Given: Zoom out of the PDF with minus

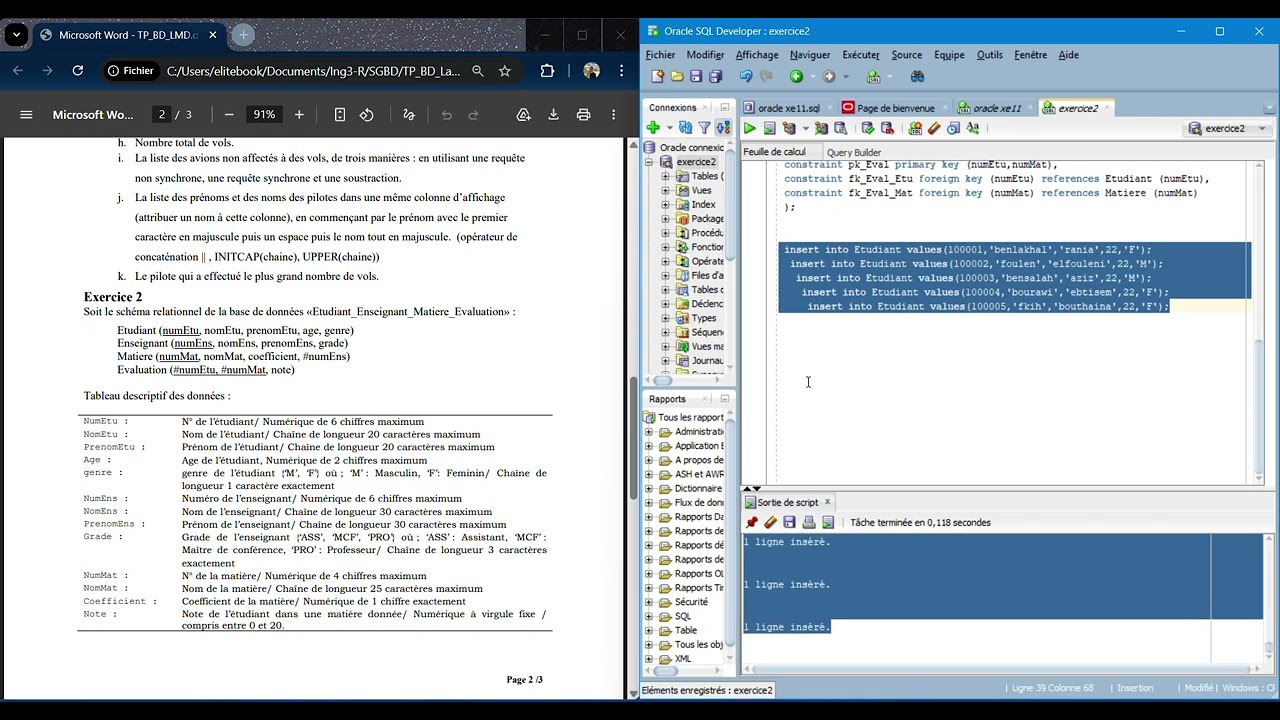Looking at the screenshot, I should pyautogui.click(x=229, y=115).
